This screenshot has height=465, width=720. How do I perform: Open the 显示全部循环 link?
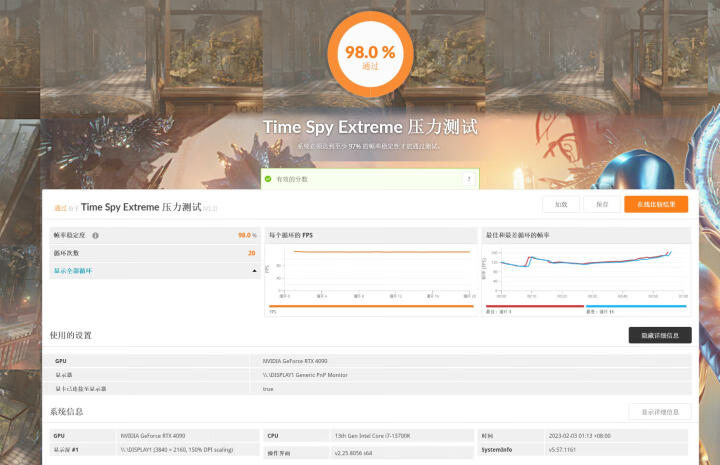[x=73, y=271]
